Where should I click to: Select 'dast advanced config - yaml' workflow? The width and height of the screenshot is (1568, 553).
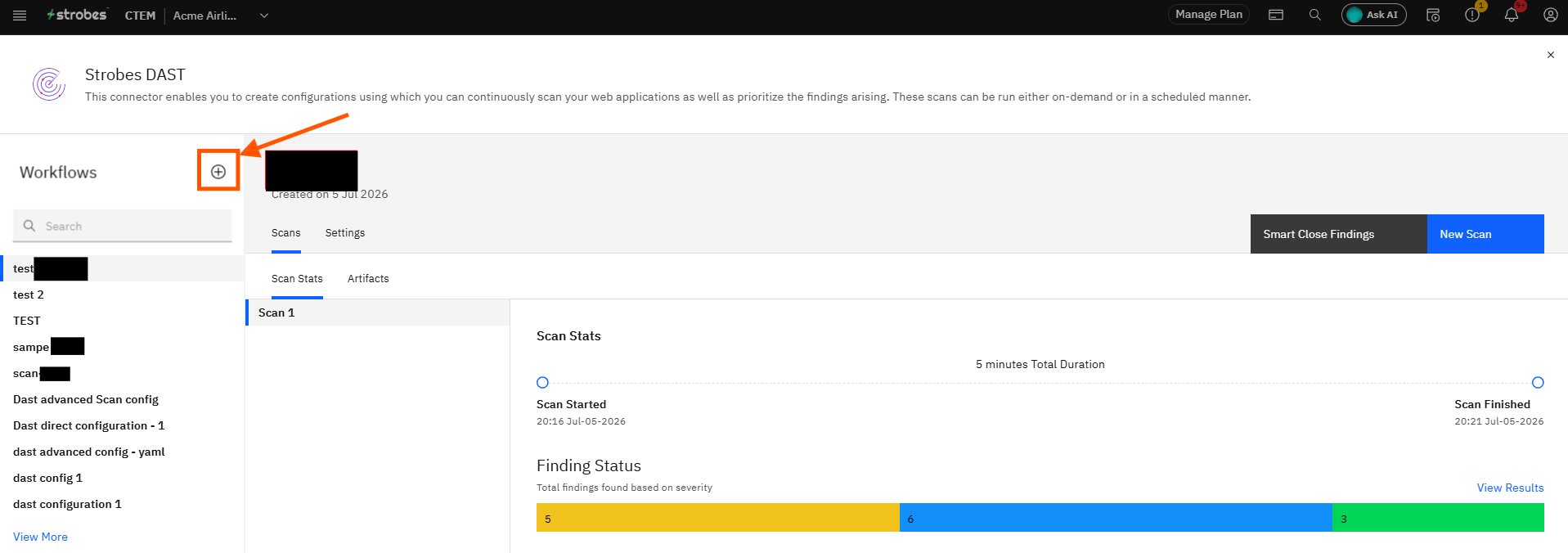[x=123, y=452]
